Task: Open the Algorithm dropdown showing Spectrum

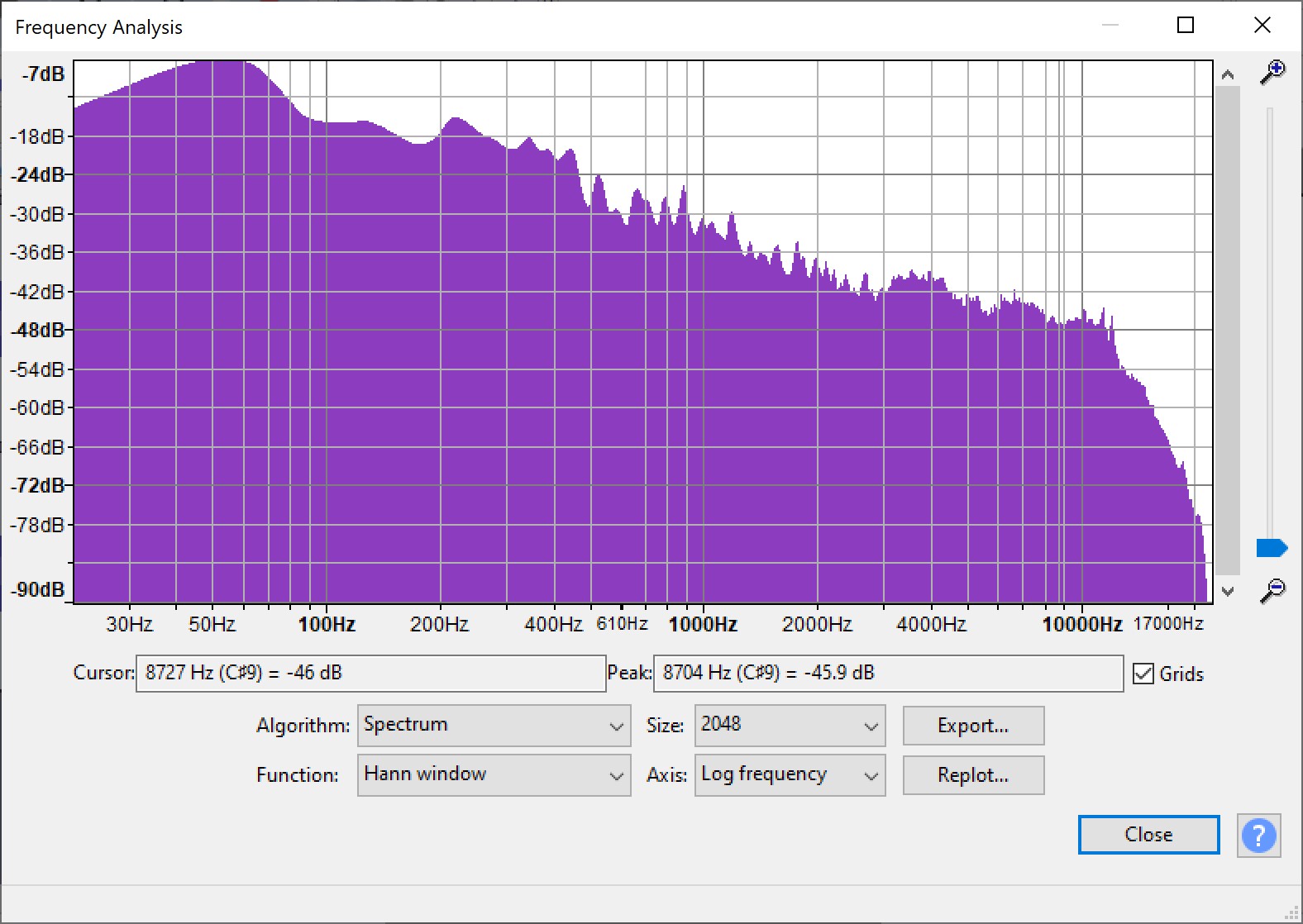Action: (x=494, y=726)
